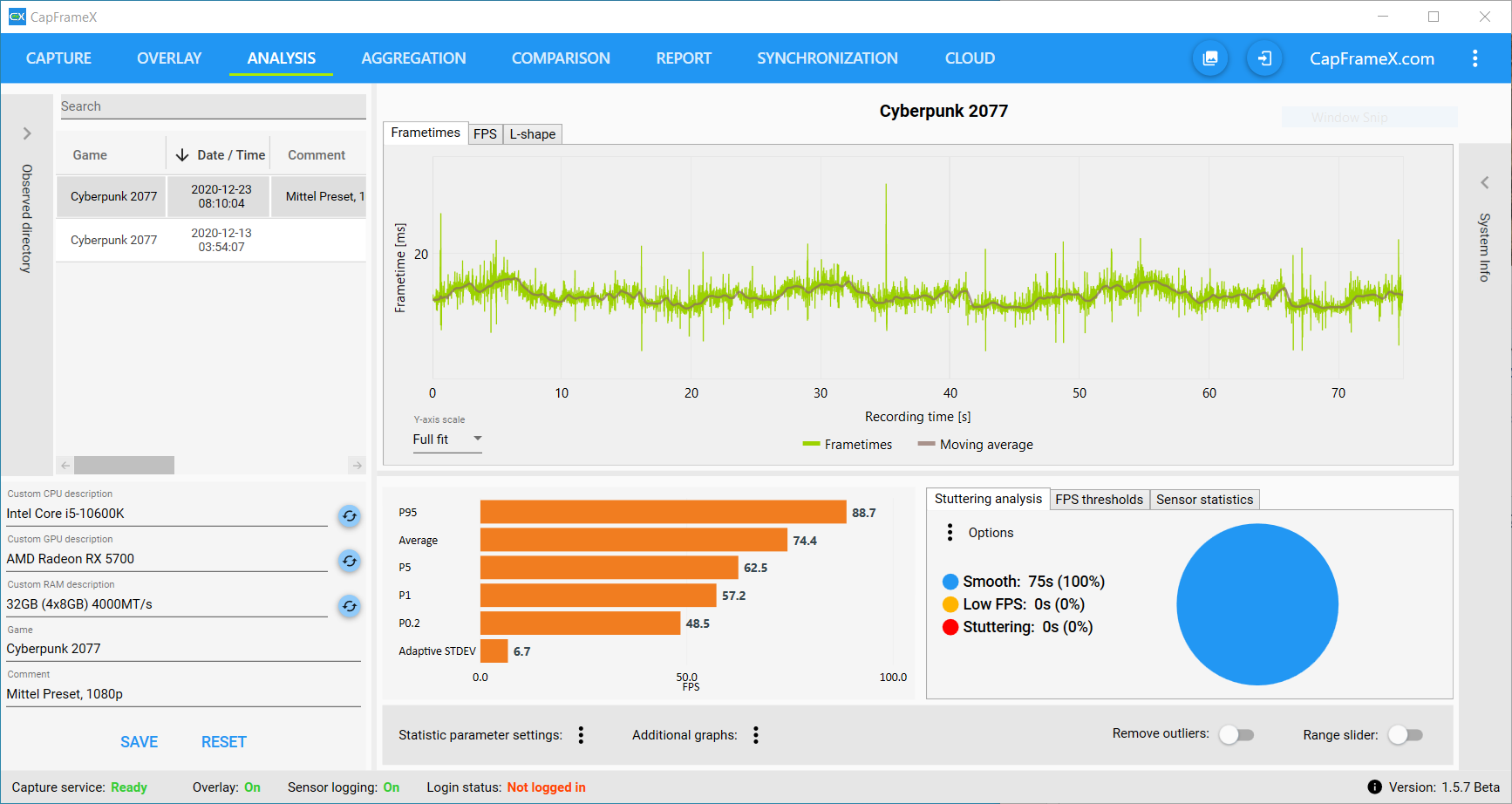
Task: Open Additional graphs dots menu
Action: 756,735
